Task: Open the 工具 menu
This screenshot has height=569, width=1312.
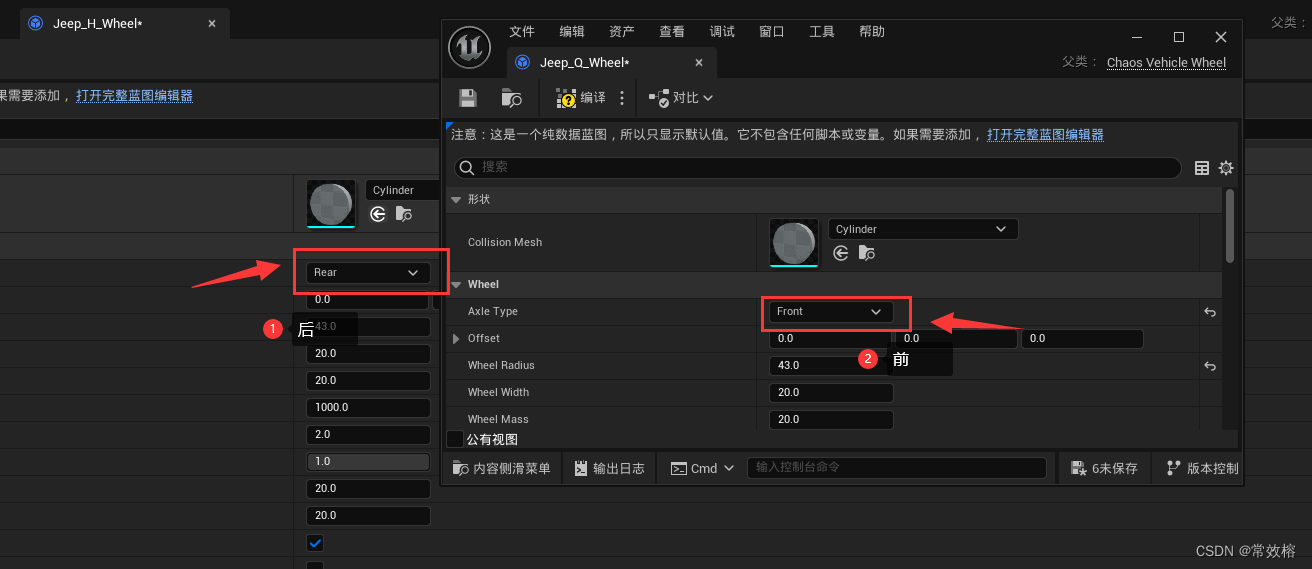Action: [x=822, y=32]
